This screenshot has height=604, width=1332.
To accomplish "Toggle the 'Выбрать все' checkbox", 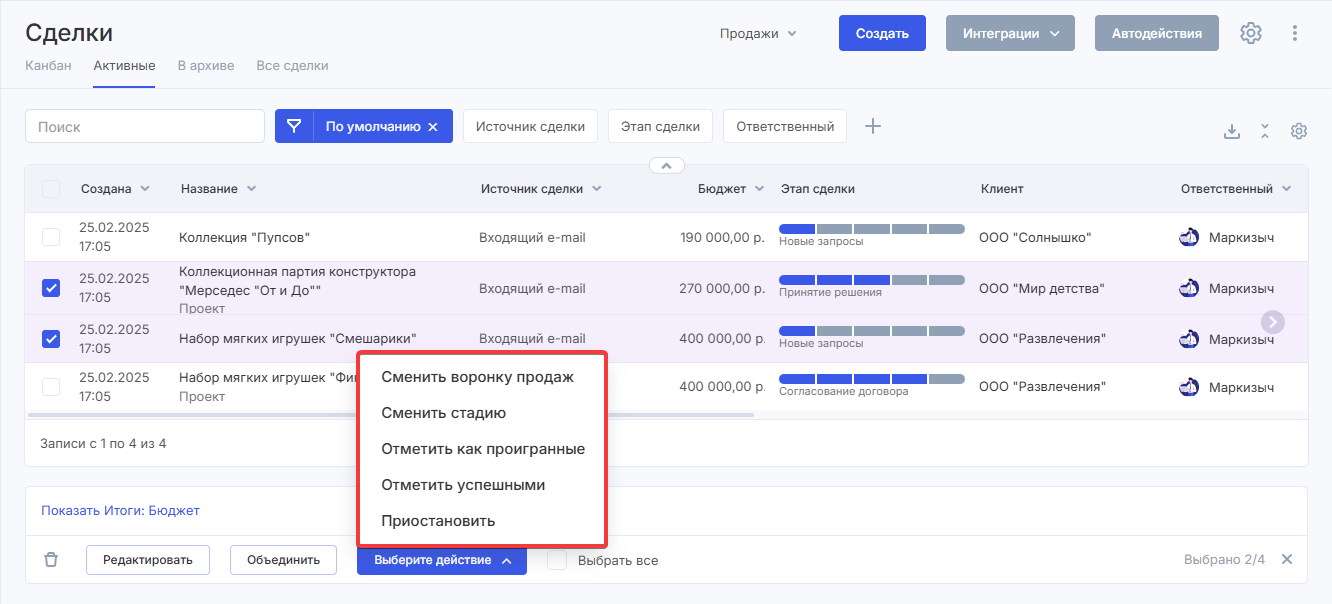I will [x=557, y=560].
